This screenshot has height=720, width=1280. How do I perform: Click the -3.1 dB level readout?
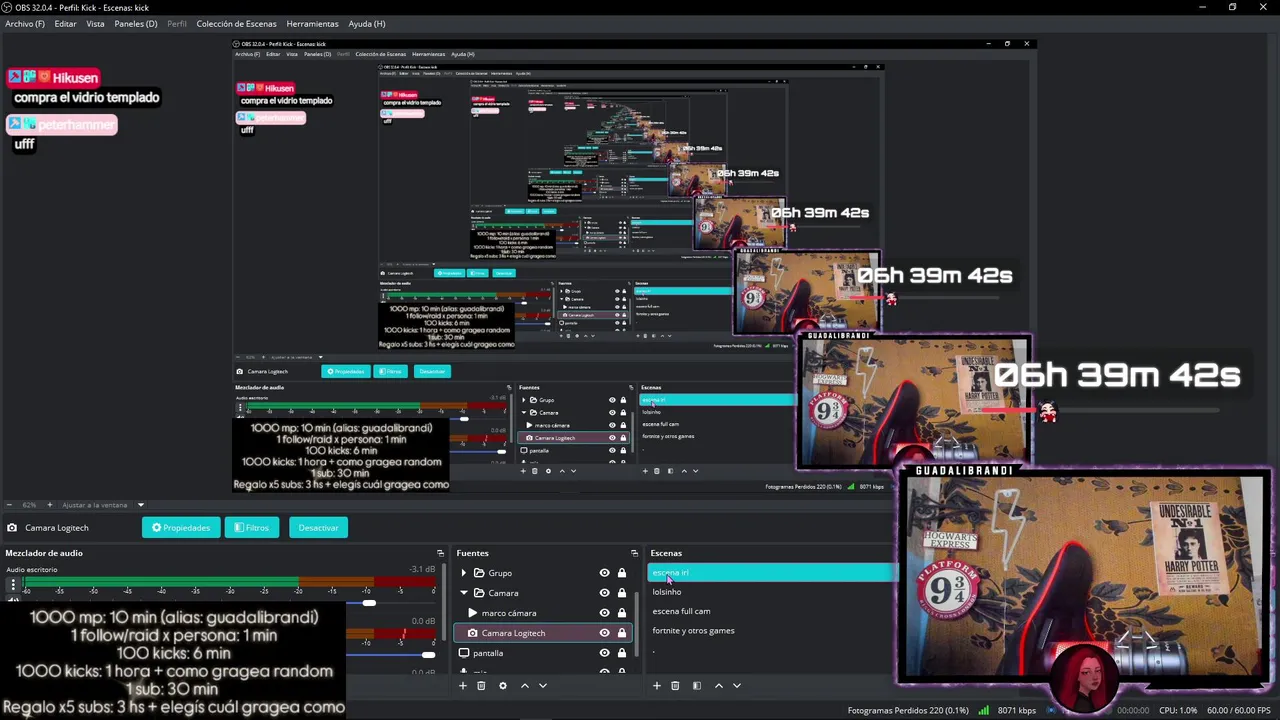point(422,570)
